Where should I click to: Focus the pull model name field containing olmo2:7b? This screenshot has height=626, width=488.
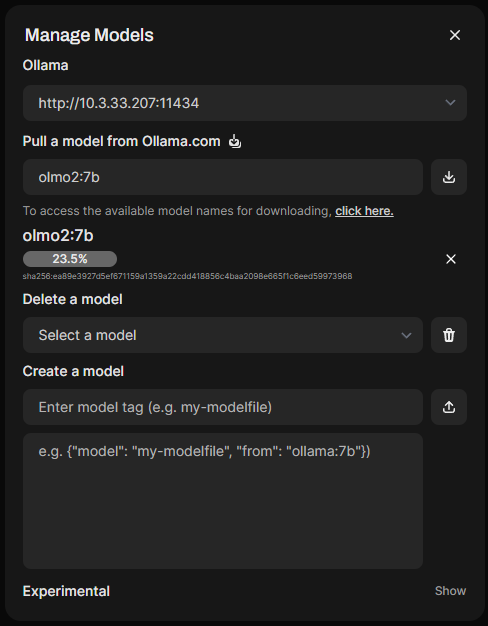[x=223, y=177]
